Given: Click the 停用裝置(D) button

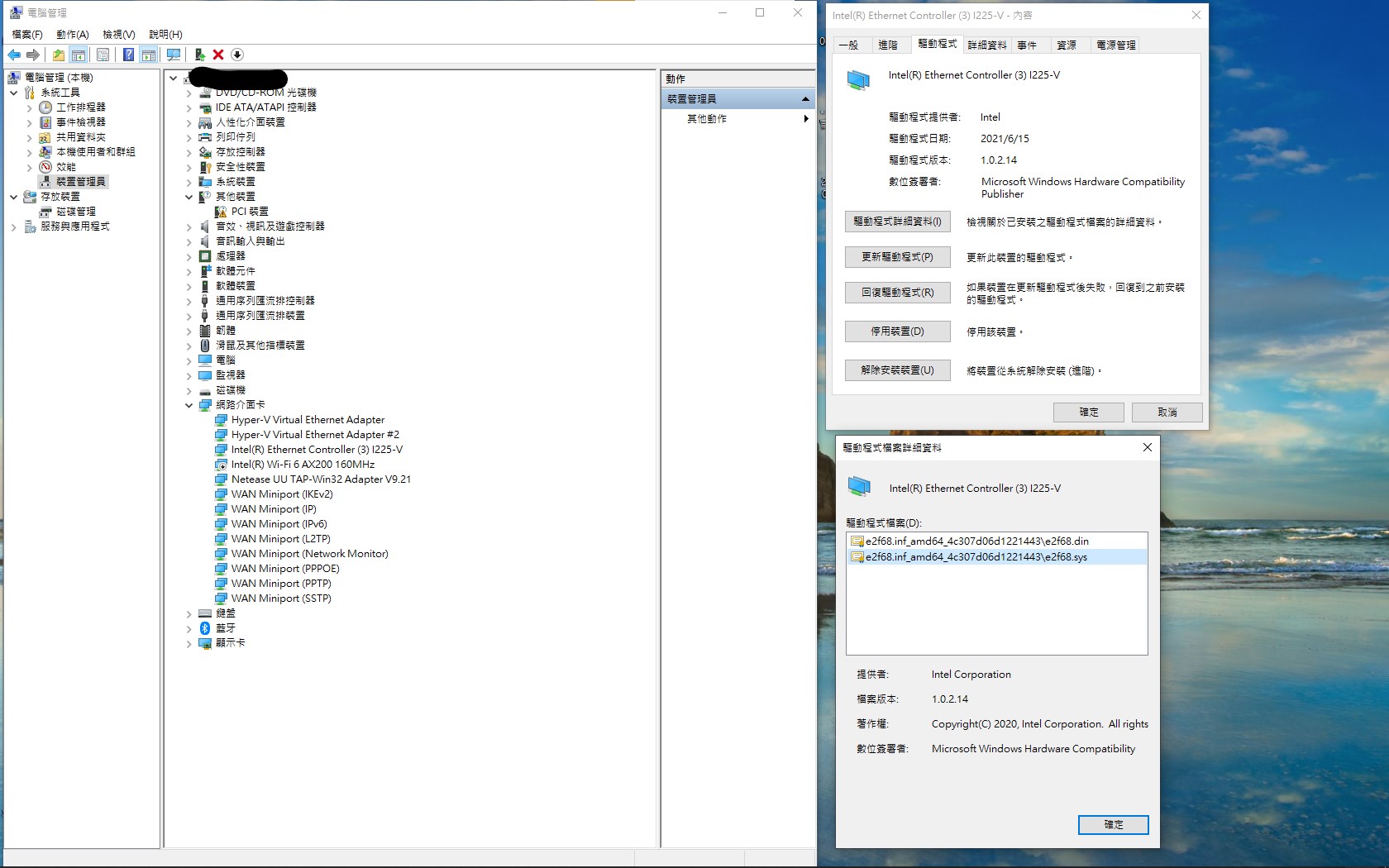Looking at the screenshot, I should point(897,331).
